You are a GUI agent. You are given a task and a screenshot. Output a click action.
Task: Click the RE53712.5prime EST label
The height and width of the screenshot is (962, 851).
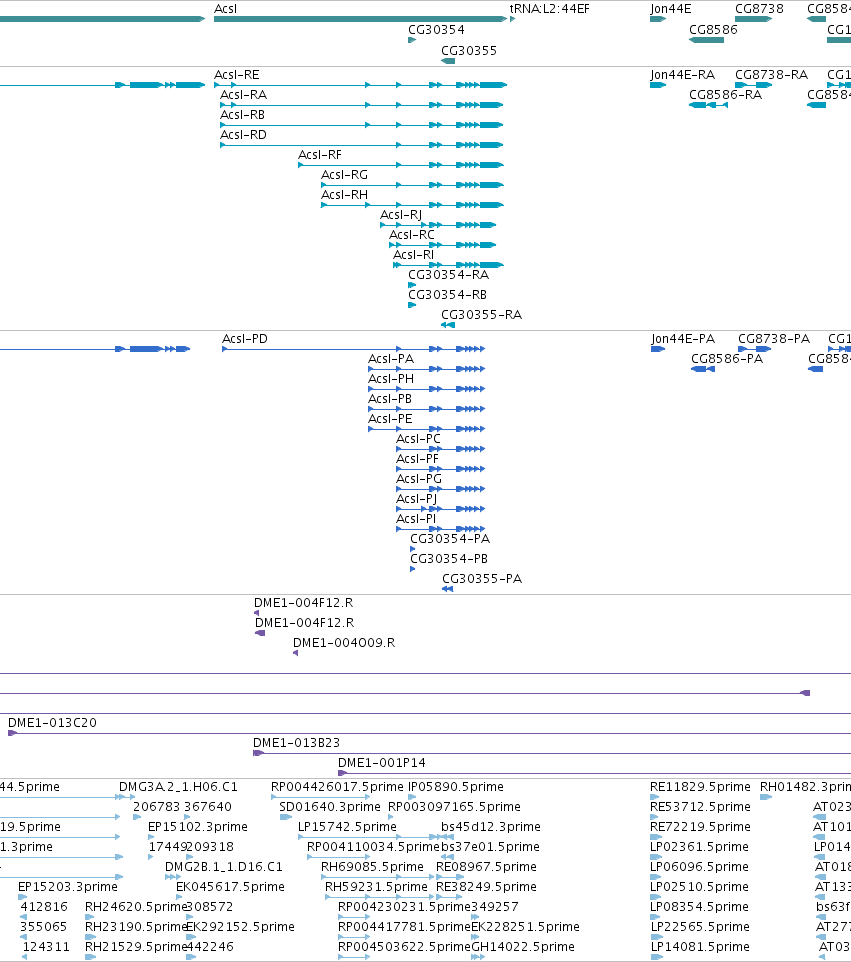(700, 807)
